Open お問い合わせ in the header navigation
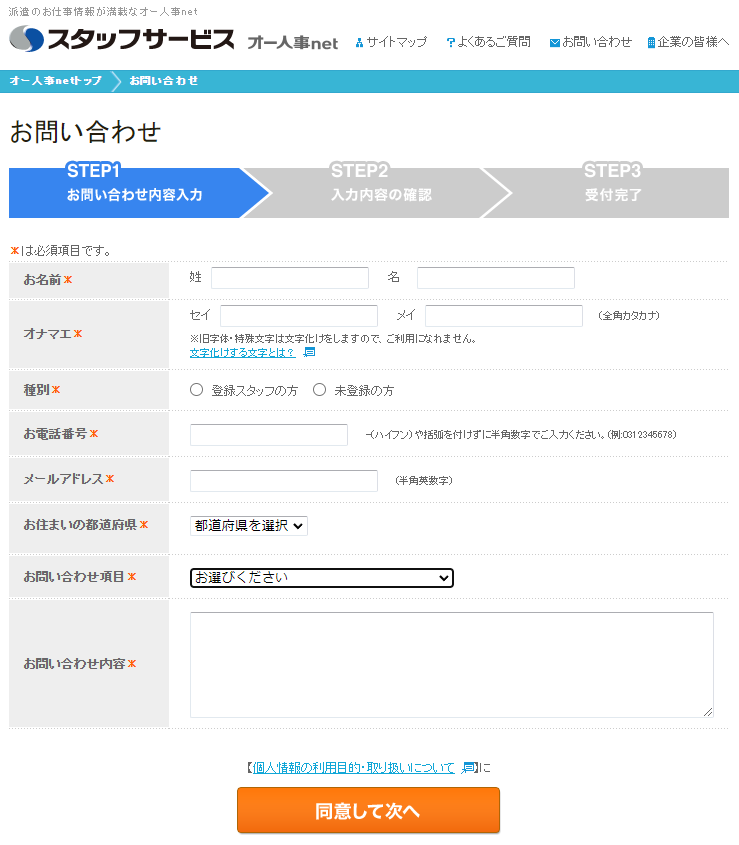The height and width of the screenshot is (845, 739). (x=597, y=42)
